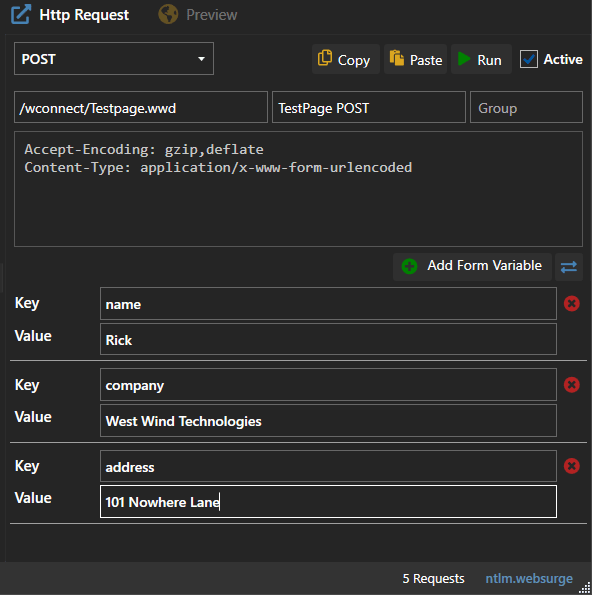Image resolution: width=592 pixels, height=595 pixels.
Task: Uncheck the Active checkbox
Action: point(529,59)
